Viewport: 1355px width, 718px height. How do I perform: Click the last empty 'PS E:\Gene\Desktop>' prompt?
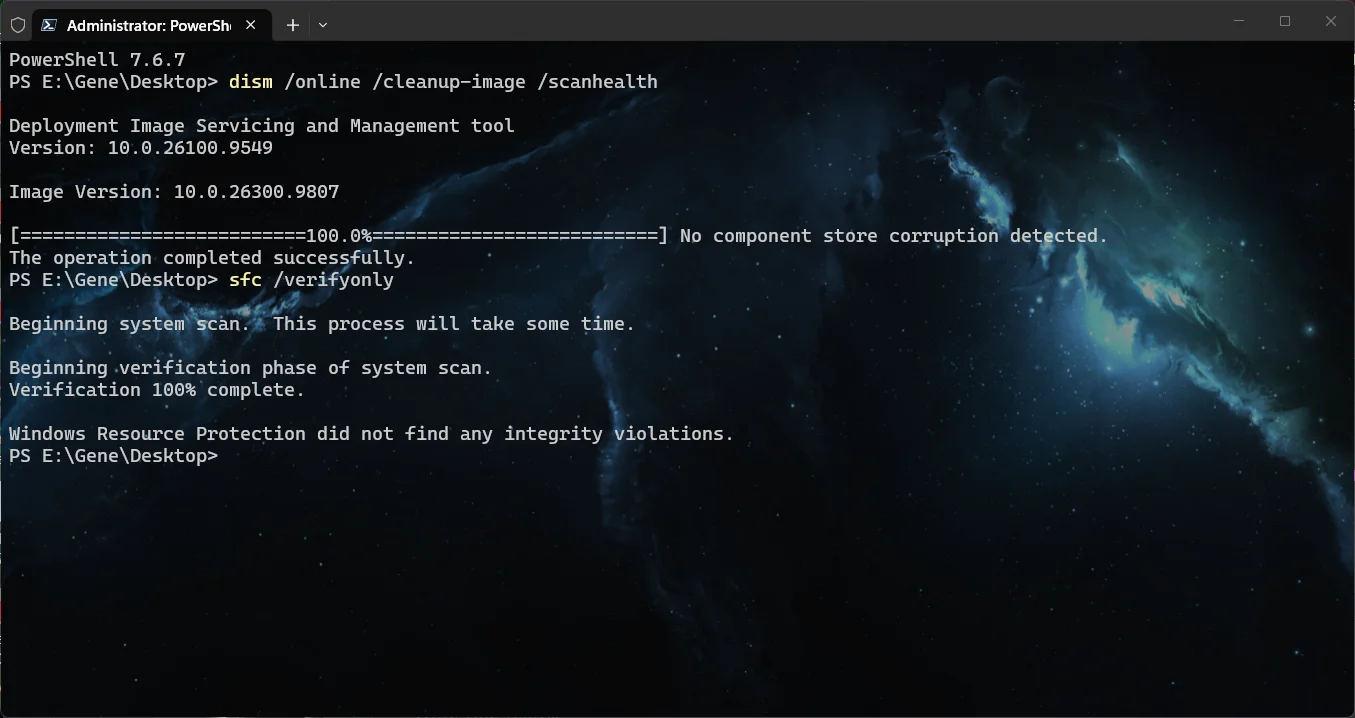[113, 456]
